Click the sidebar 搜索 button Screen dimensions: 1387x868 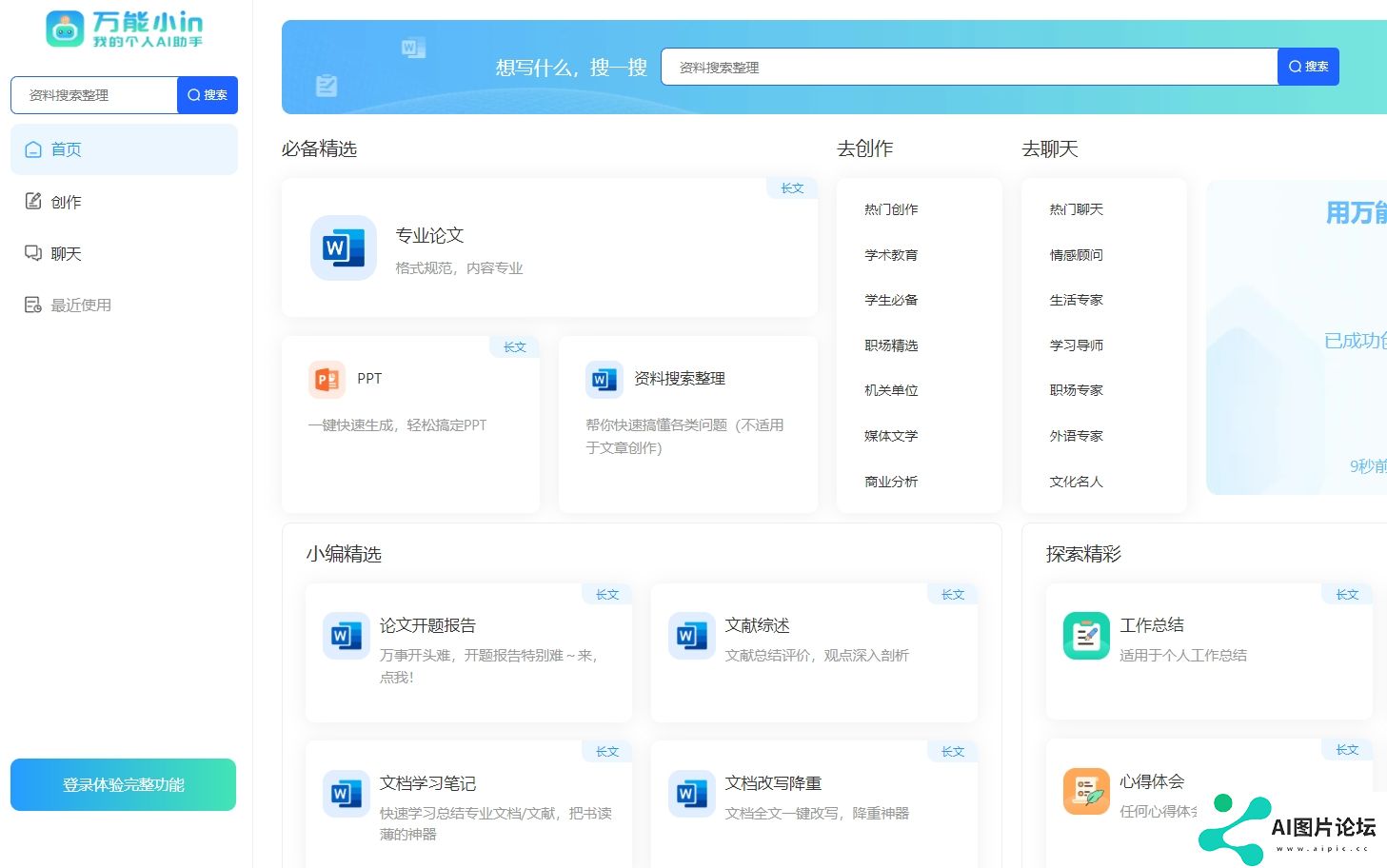click(x=208, y=95)
